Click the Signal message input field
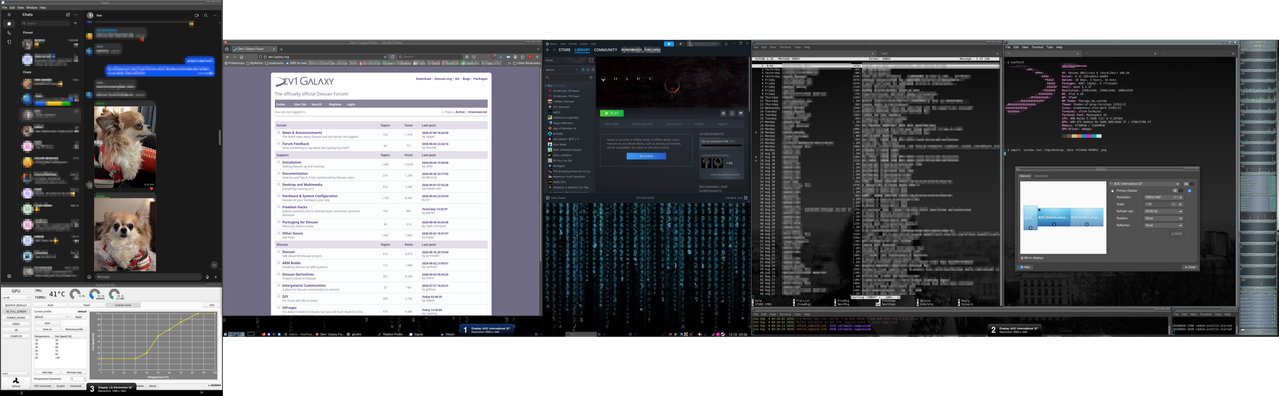The image size is (1279, 396). click(147, 277)
